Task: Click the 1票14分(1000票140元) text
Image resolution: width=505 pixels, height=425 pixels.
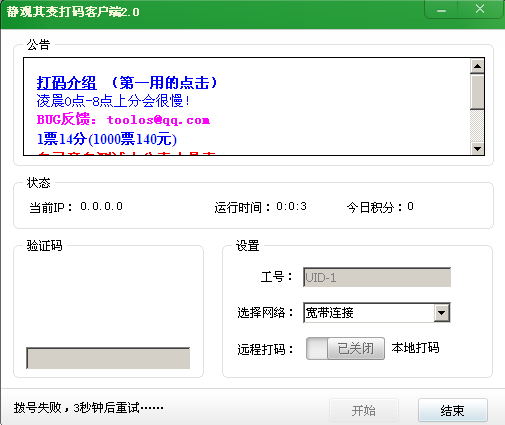Action: coord(107,139)
